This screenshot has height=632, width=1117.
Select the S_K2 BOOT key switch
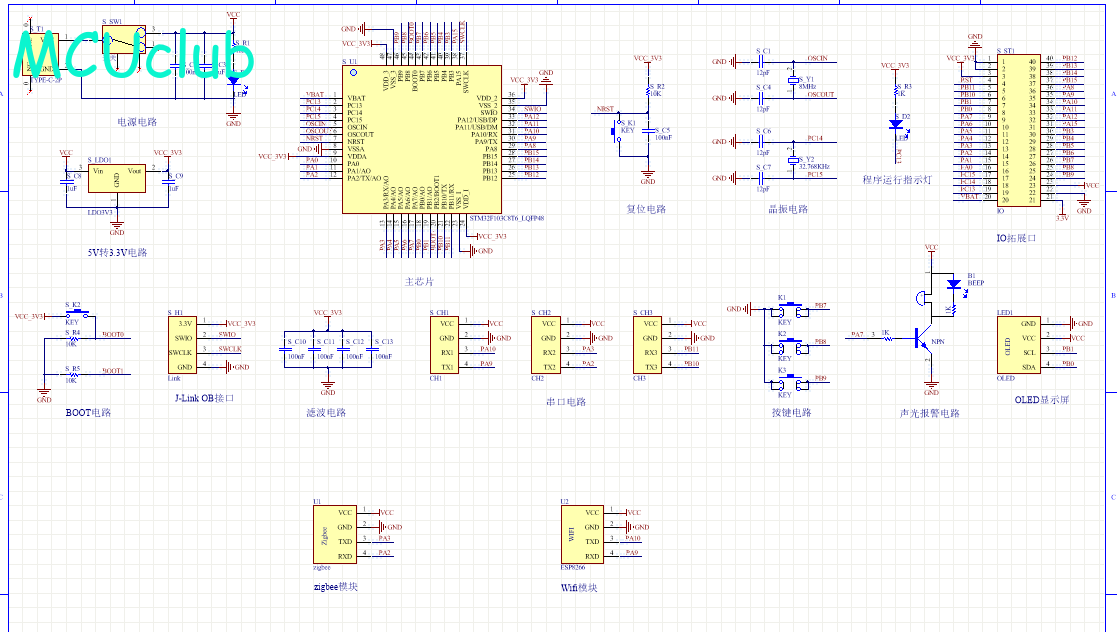click(x=74, y=315)
